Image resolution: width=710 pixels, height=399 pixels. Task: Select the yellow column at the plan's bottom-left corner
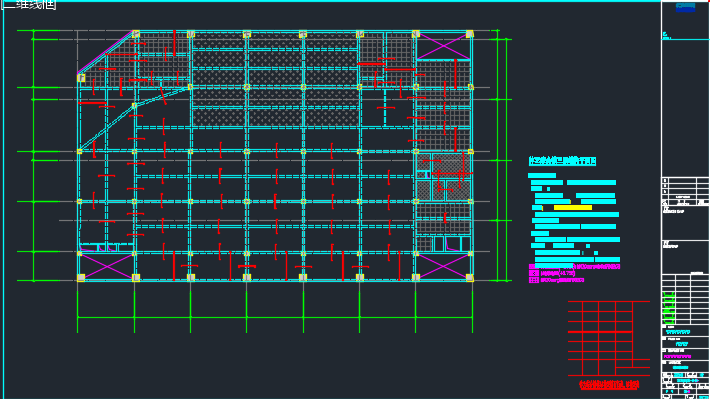coord(81,278)
